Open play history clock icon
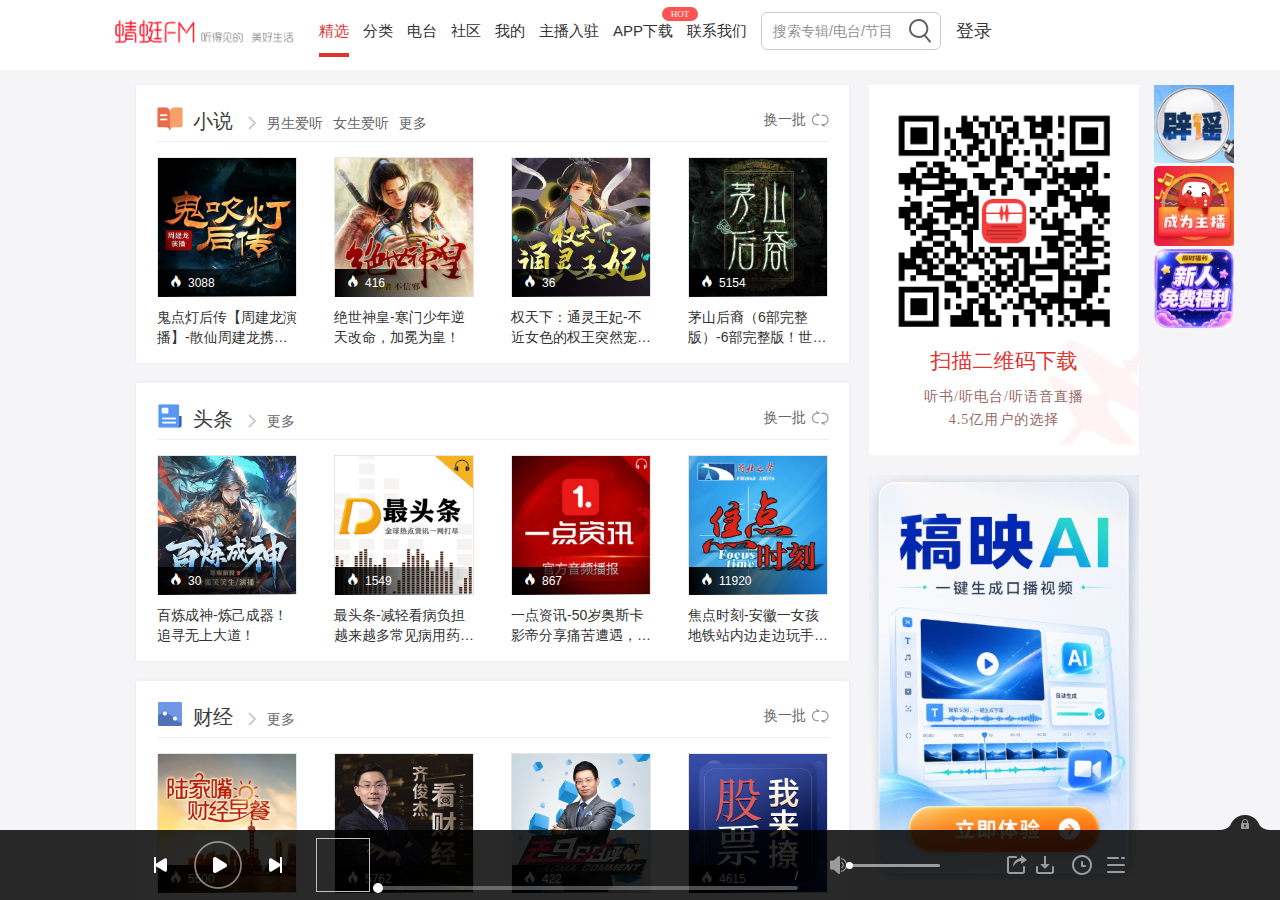This screenshot has height=900, width=1280. 1082,865
